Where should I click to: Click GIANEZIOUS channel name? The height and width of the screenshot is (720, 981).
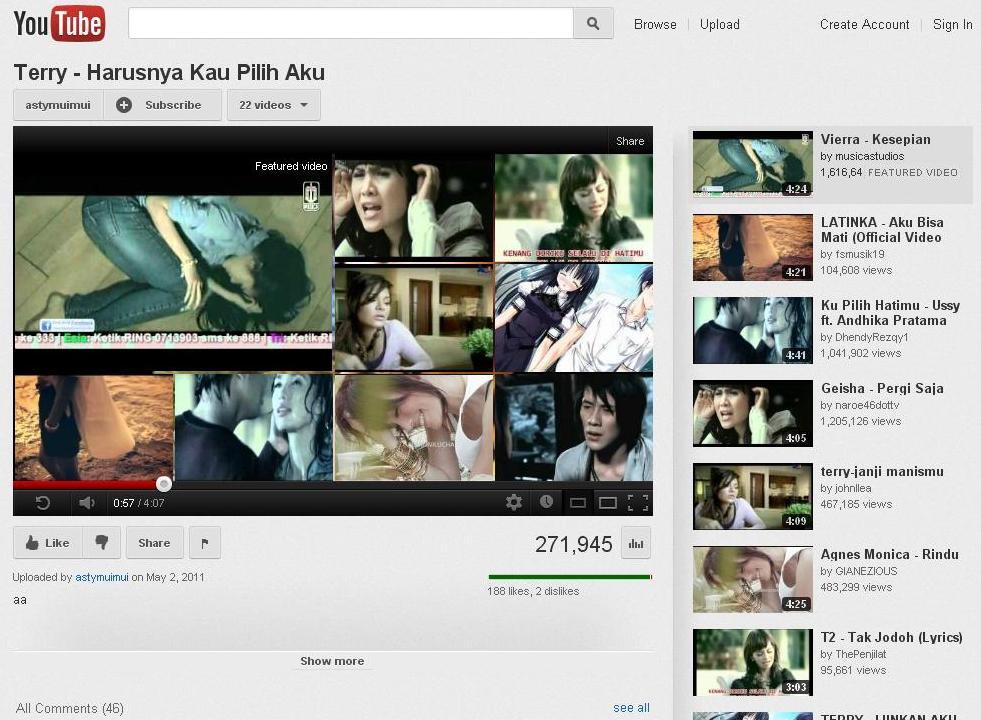click(866, 571)
